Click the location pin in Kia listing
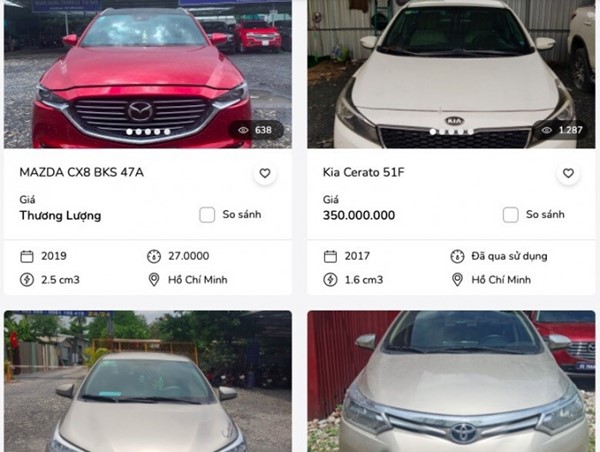 (457, 280)
